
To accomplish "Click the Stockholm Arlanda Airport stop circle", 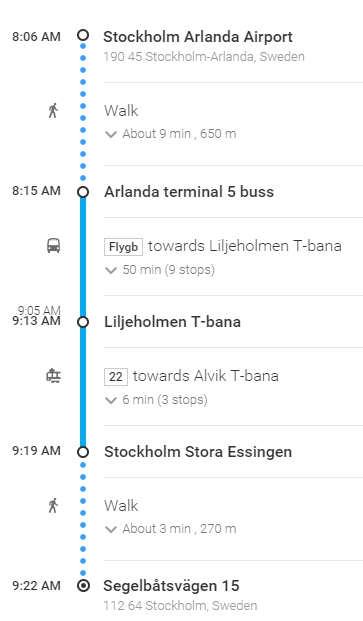I will pyautogui.click(x=83, y=35).
